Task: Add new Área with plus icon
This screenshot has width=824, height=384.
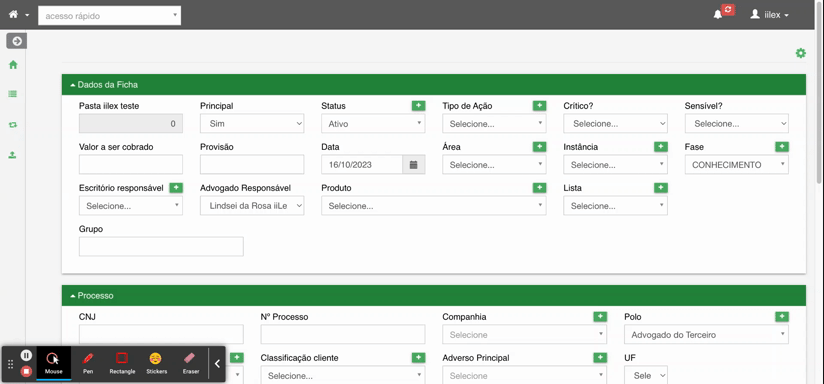Action: (540, 147)
